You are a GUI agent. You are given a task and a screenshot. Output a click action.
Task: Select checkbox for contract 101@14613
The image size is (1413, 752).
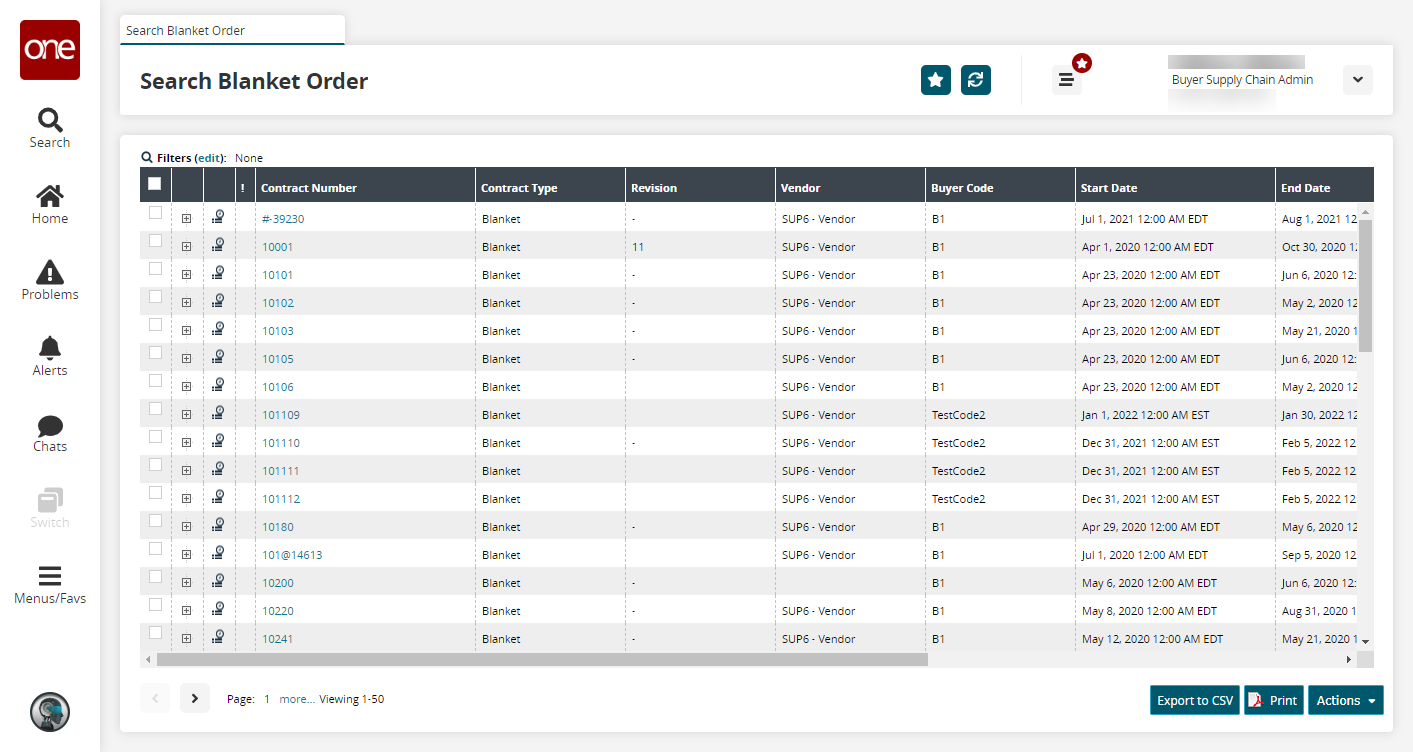155,549
